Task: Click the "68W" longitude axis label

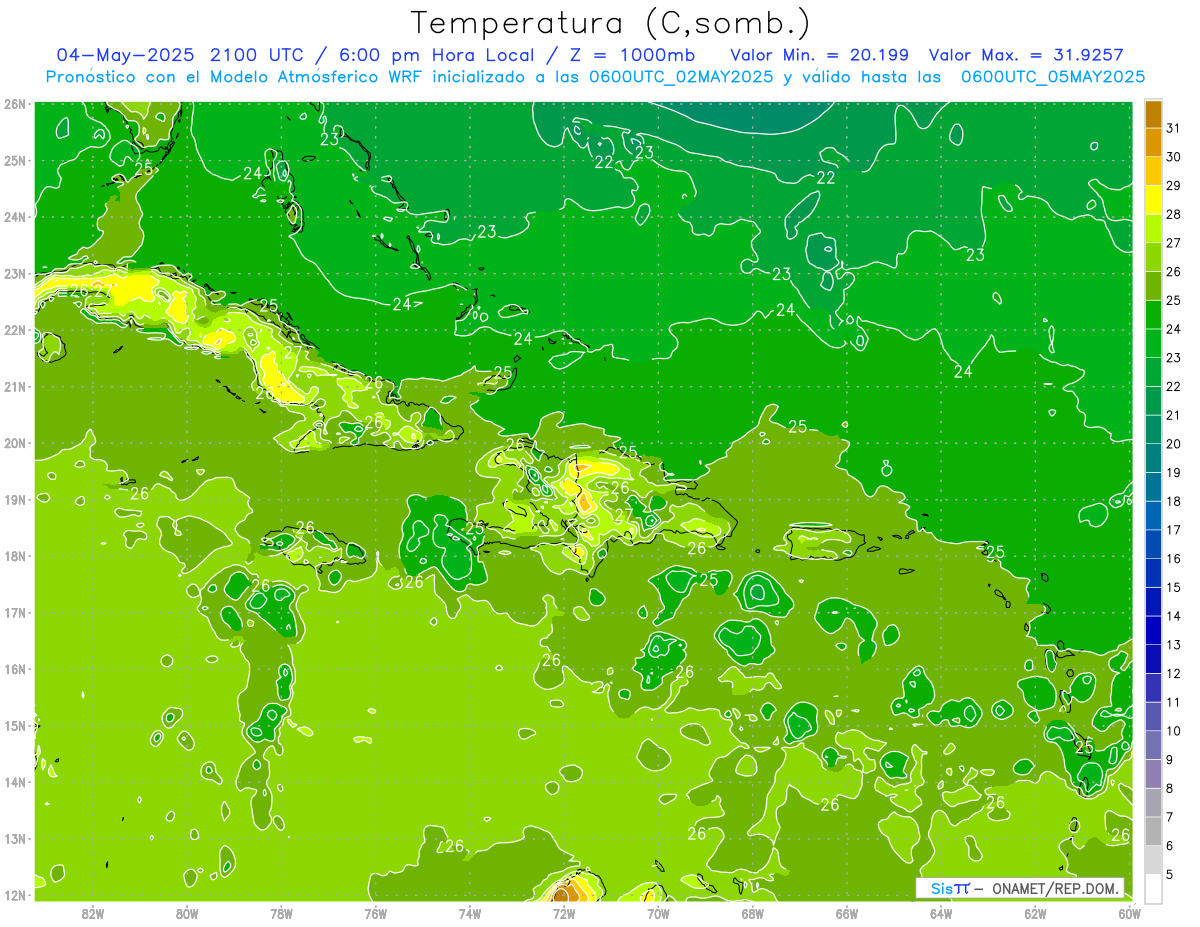Action: (x=752, y=913)
